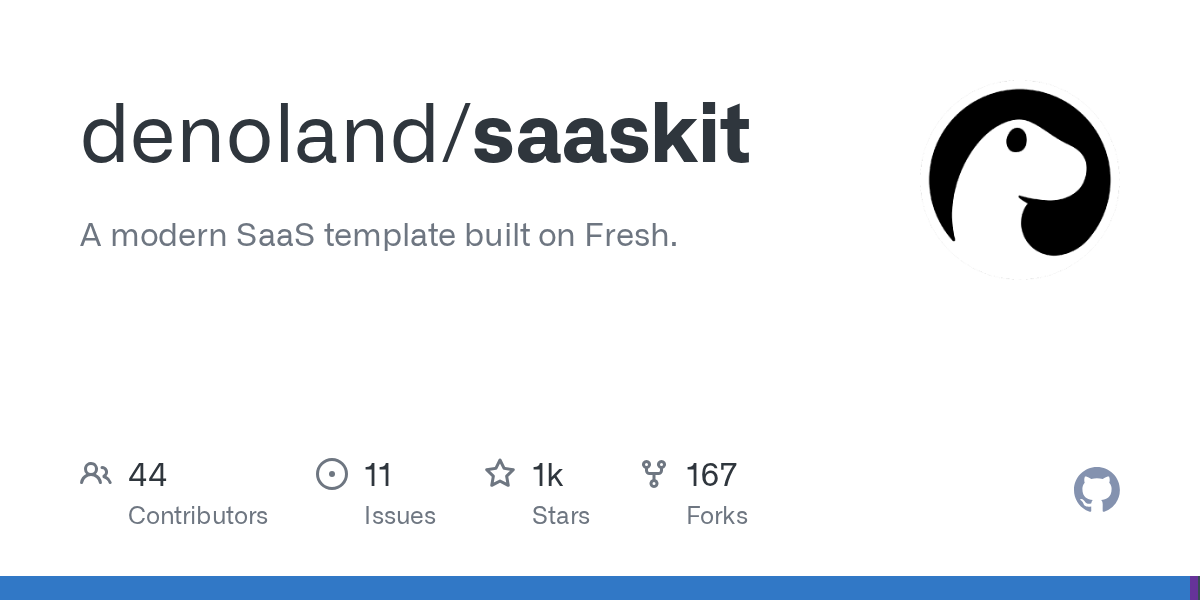This screenshot has height=600, width=1200.
Task: Click the Contributors people icon
Action: [x=96, y=474]
